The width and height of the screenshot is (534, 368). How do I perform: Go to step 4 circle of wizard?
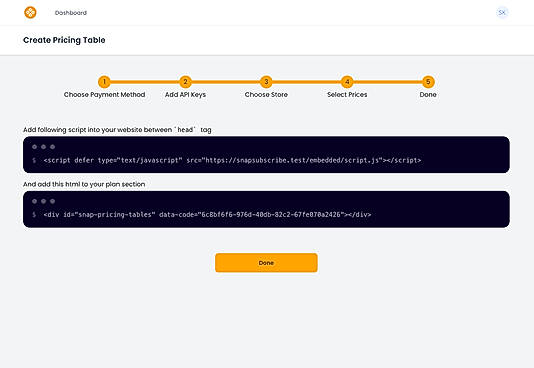(347, 82)
